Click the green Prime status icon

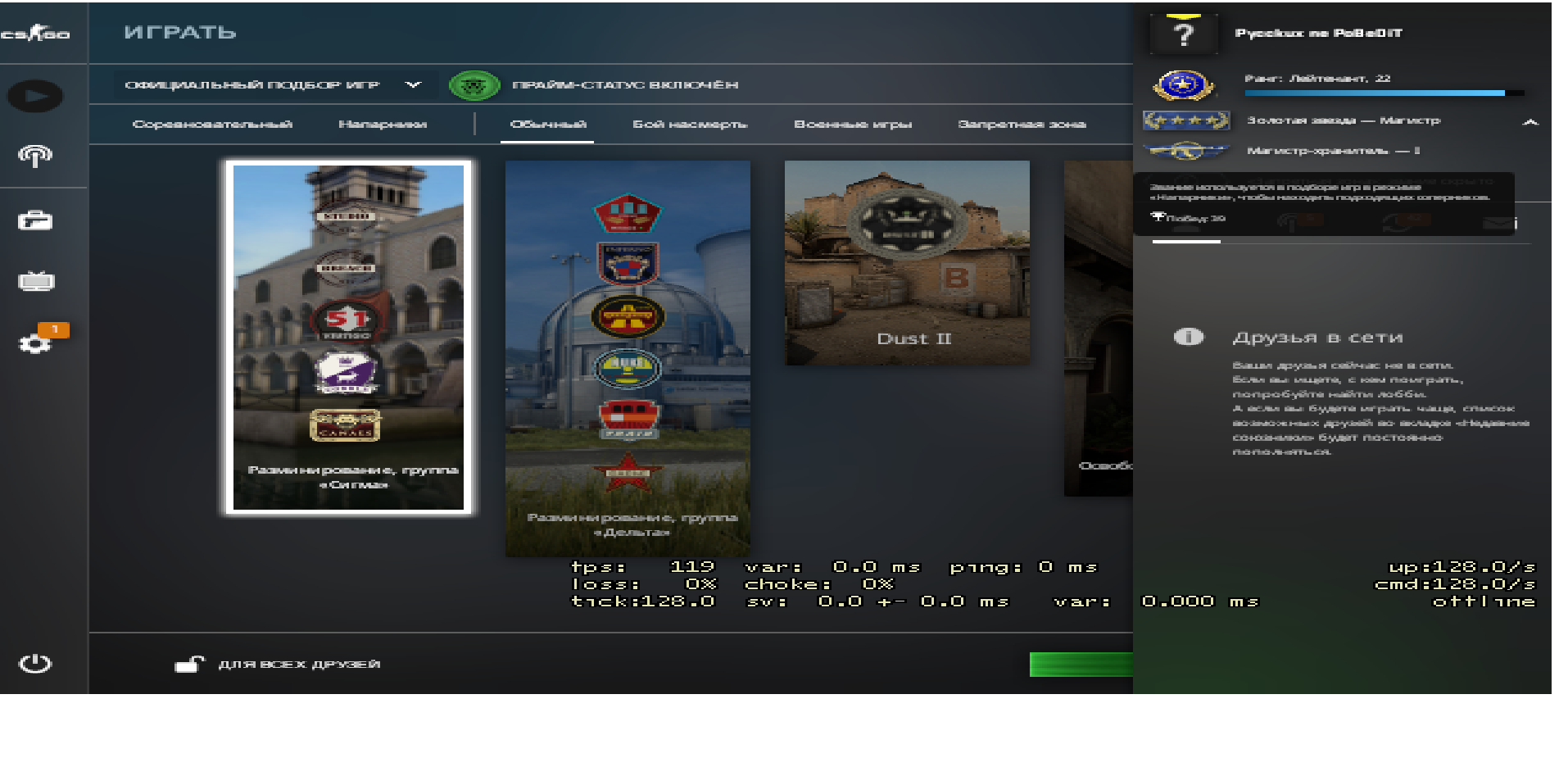tap(474, 84)
